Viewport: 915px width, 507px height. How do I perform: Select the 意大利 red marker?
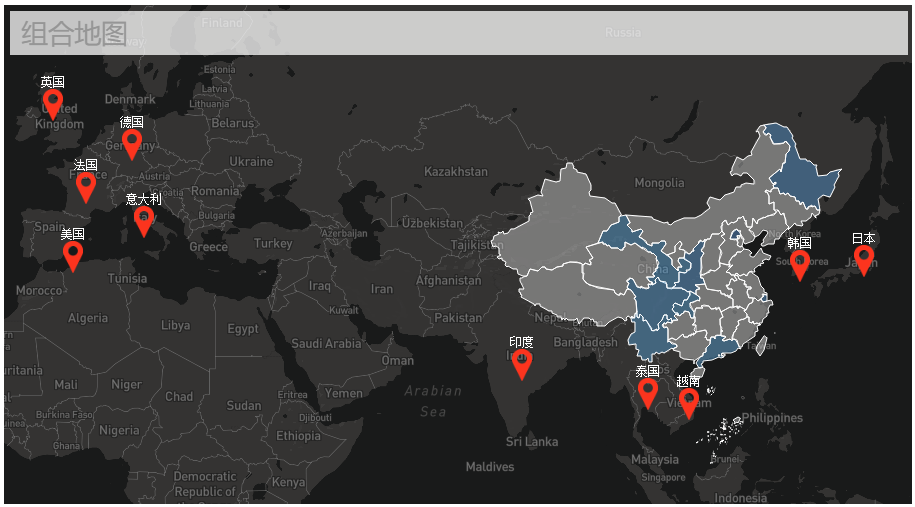pyautogui.click(x=144, y=222)
